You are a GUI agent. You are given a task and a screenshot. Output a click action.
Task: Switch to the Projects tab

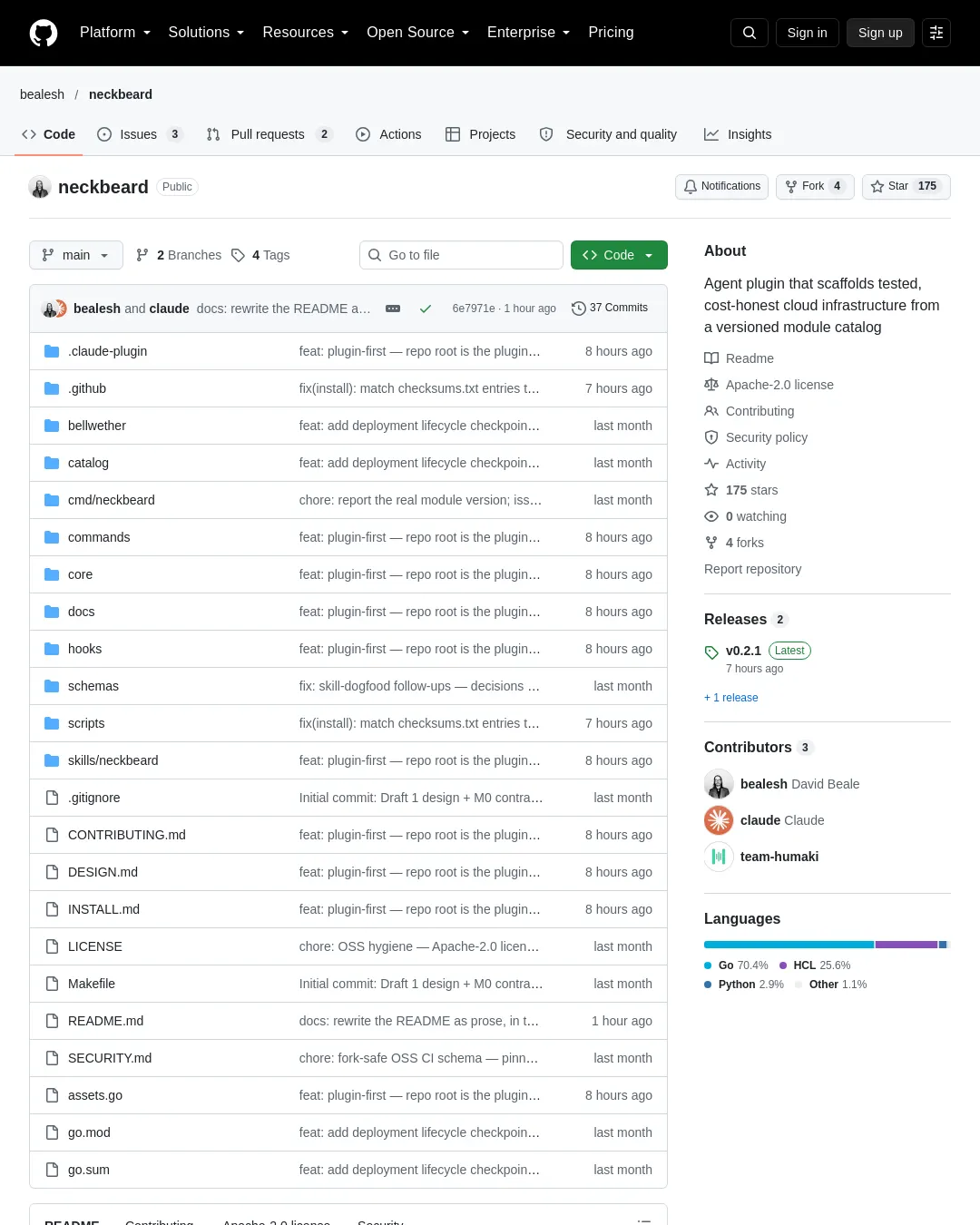point(480,134)
